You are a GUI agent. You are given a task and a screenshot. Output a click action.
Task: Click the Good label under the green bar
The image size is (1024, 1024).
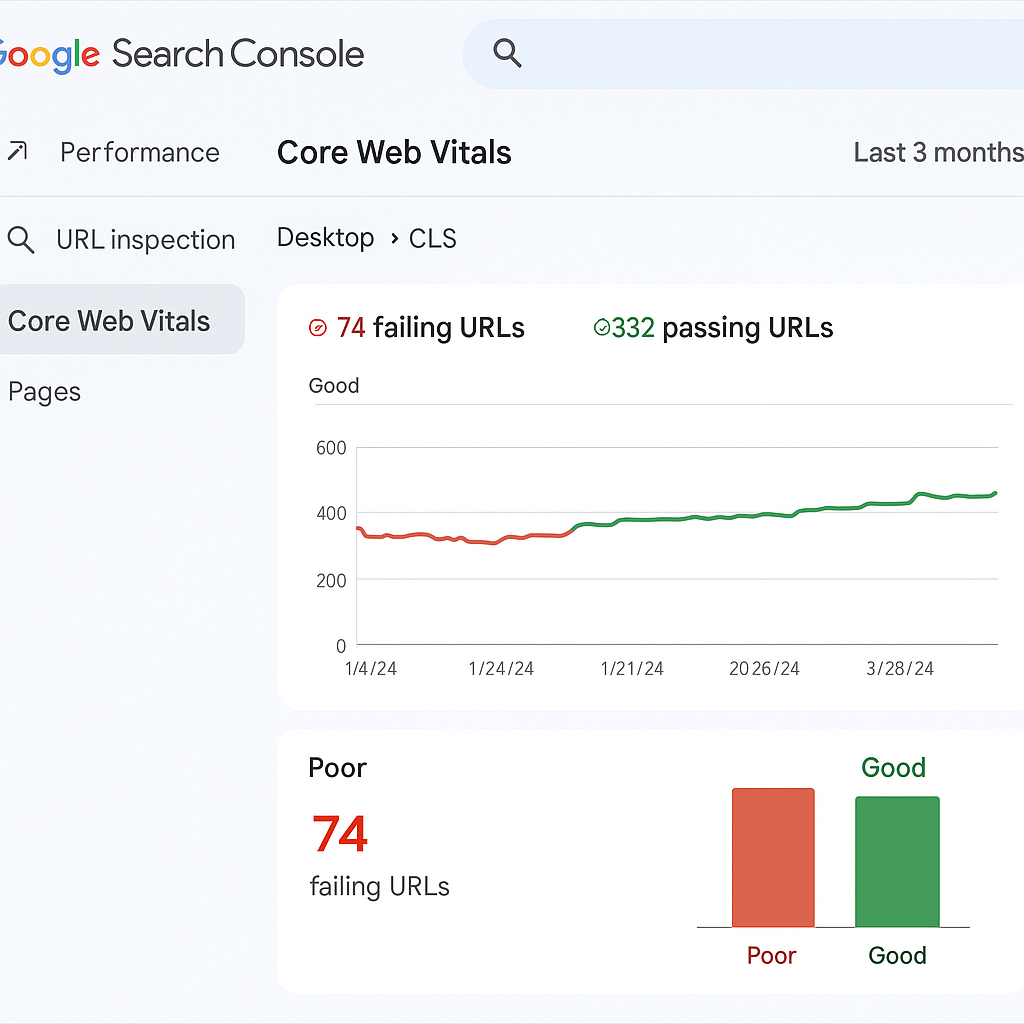[x=897, y=955]
